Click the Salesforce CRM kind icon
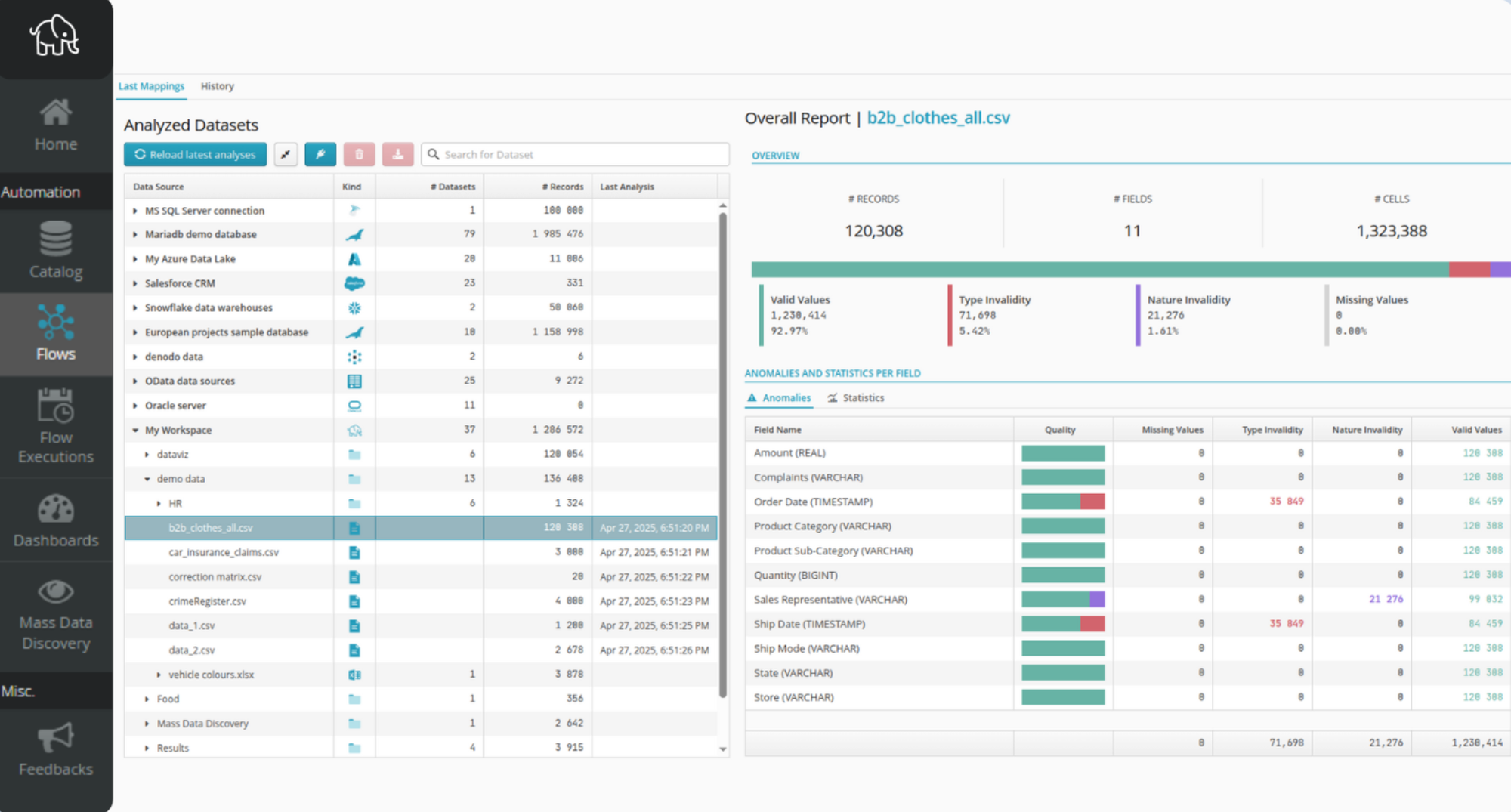 354,283
